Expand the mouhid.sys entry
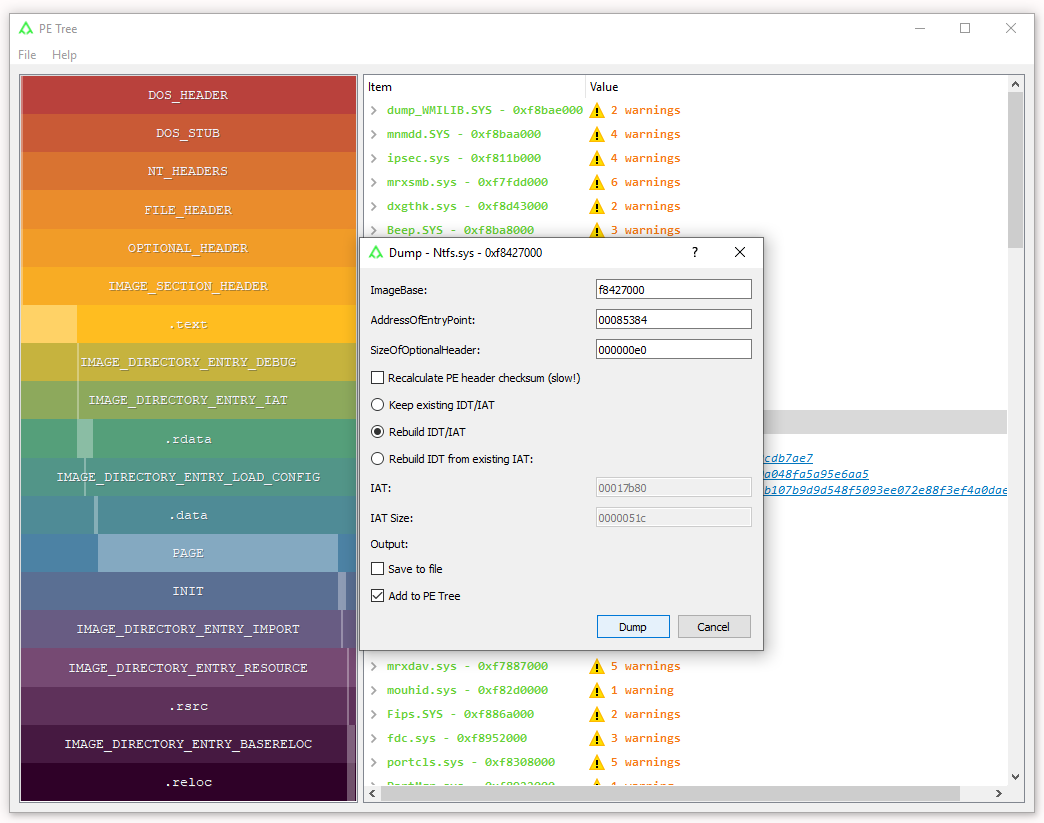1044x823 pixels. click(374, 690)
